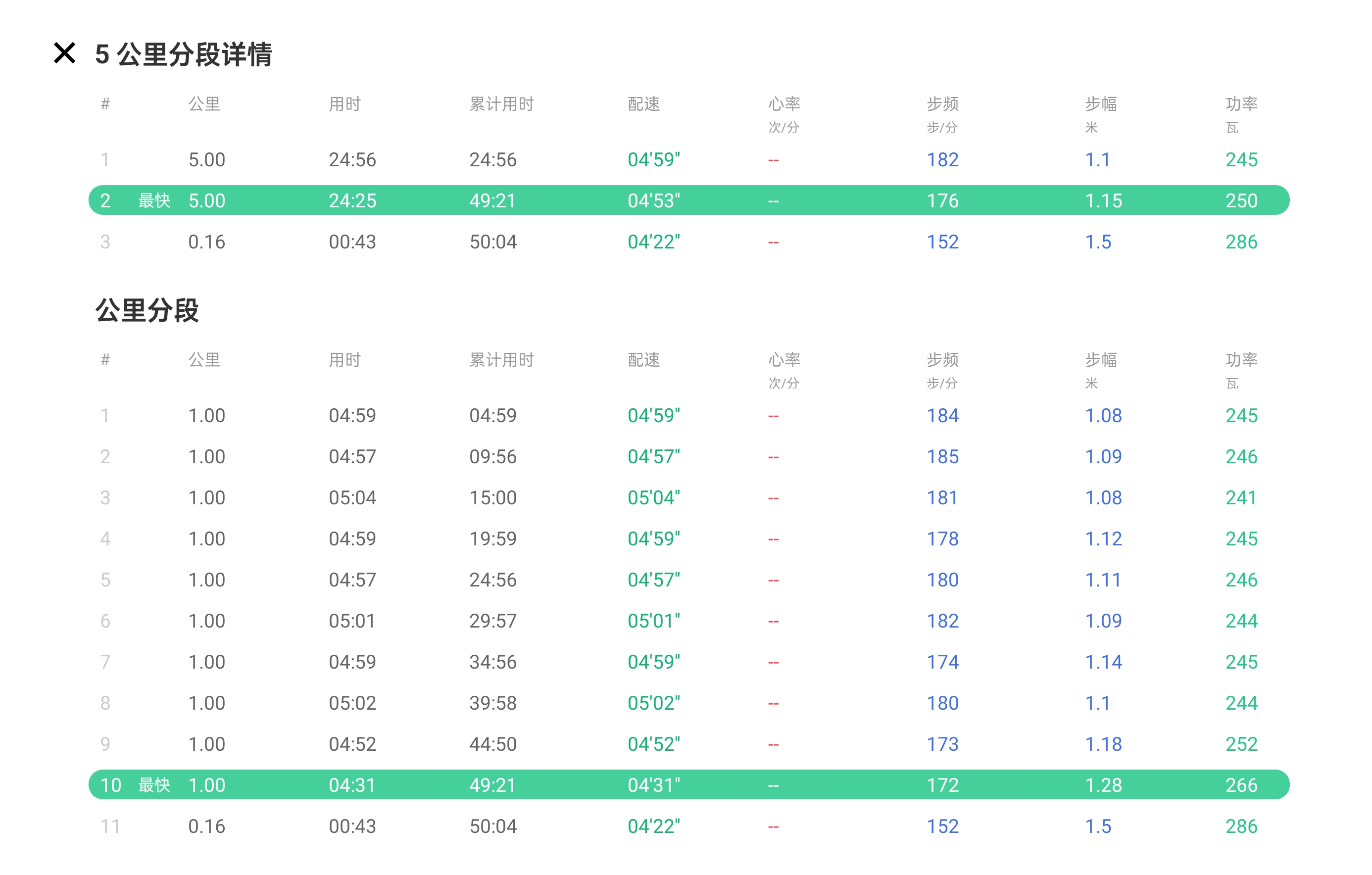Close the 5公里分段详情 panel
This screenshot has height=875, width=1372.
(x=64, y=53)
